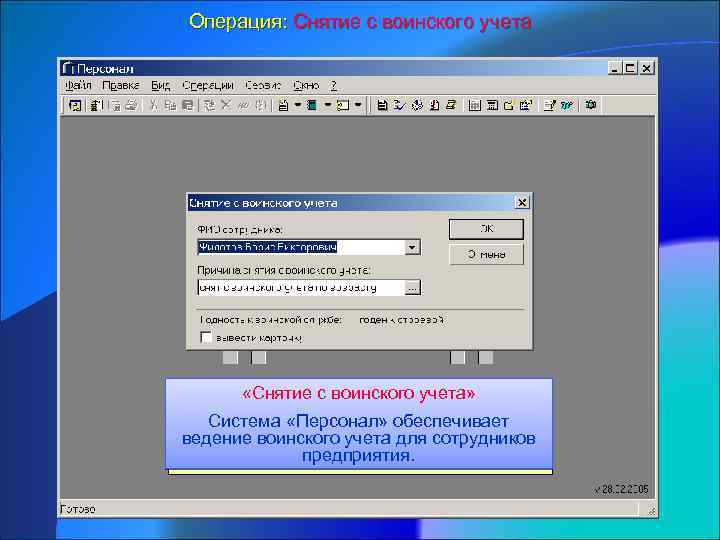Click the Отмена cancel button
This screenshot has height=540, width=720.
click(x=486, y=254)
